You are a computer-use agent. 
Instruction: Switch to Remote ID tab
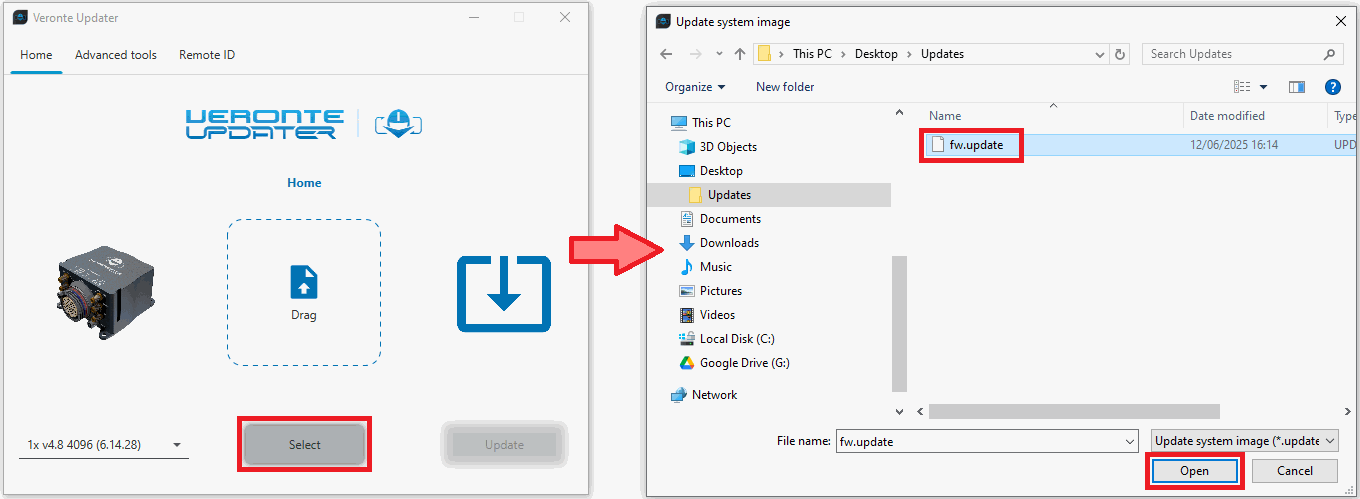coord(207,55)
